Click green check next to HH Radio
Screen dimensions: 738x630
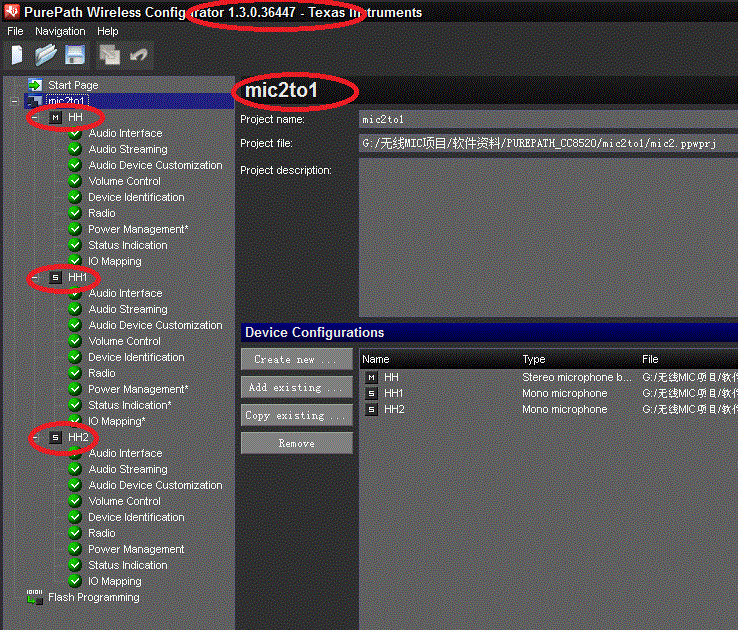click(x=74, y=213)
